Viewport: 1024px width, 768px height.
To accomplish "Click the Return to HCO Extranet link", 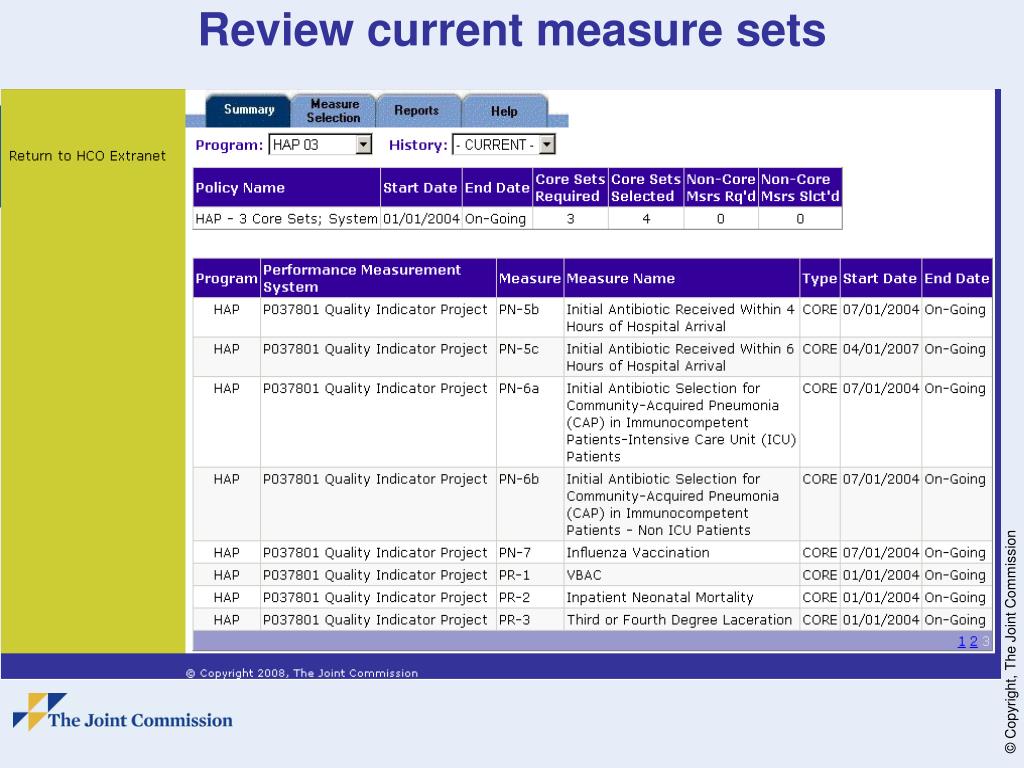I will click(x=88, y=156).
